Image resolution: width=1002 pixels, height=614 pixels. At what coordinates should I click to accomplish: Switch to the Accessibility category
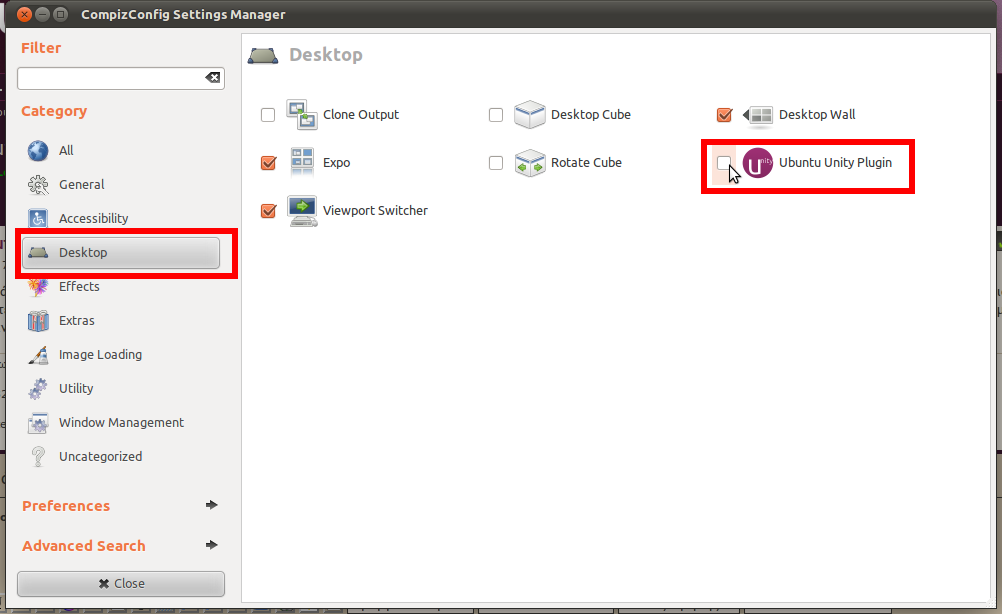pos(93,219)
